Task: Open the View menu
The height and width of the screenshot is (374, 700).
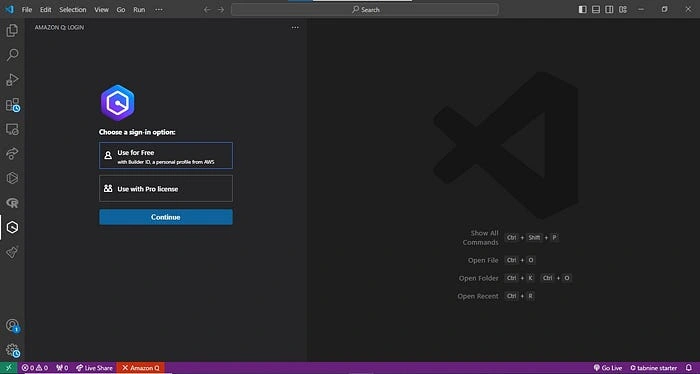Action: [101, 9]
